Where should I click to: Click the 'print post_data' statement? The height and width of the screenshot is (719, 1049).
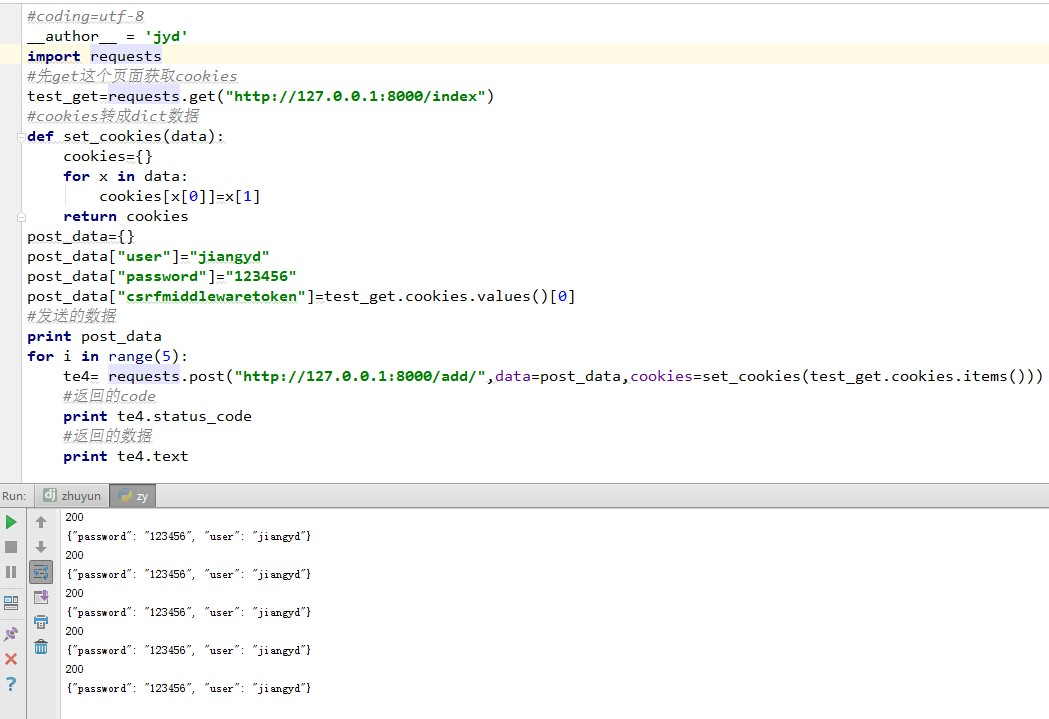[94, 336]
